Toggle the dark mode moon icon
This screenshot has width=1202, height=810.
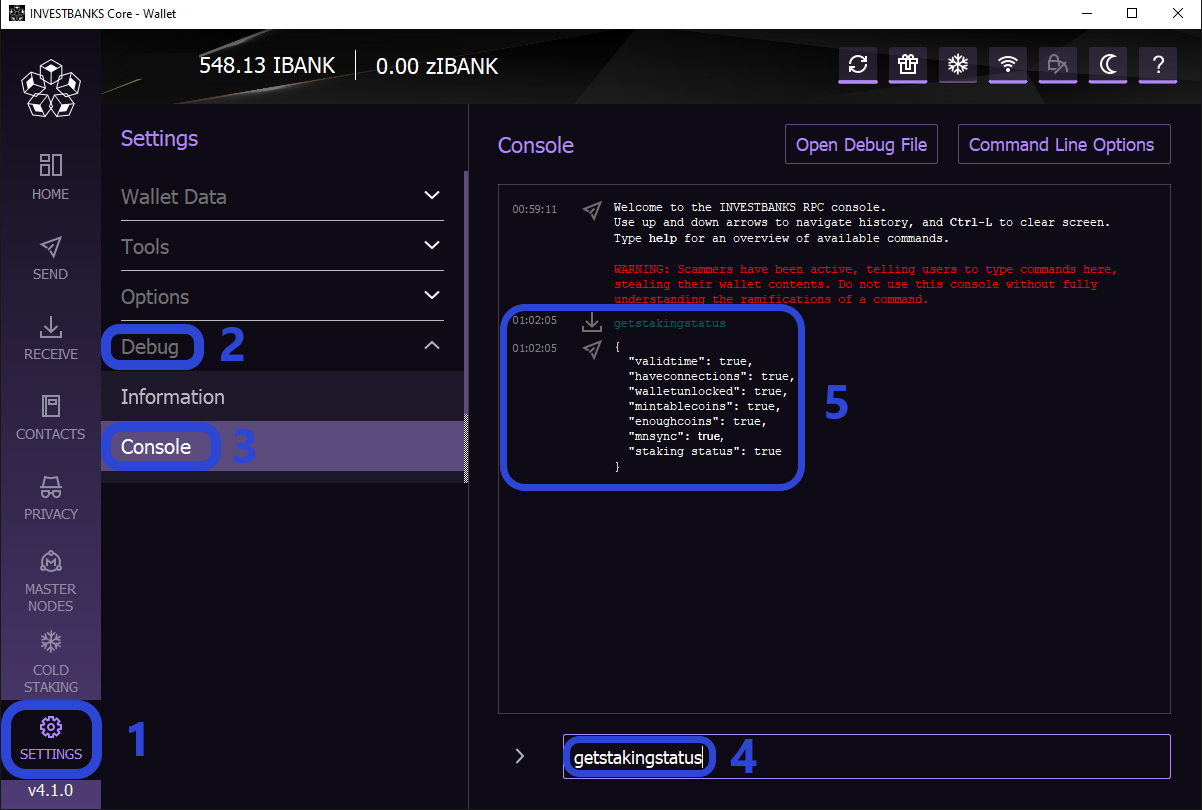(1108, 65)
